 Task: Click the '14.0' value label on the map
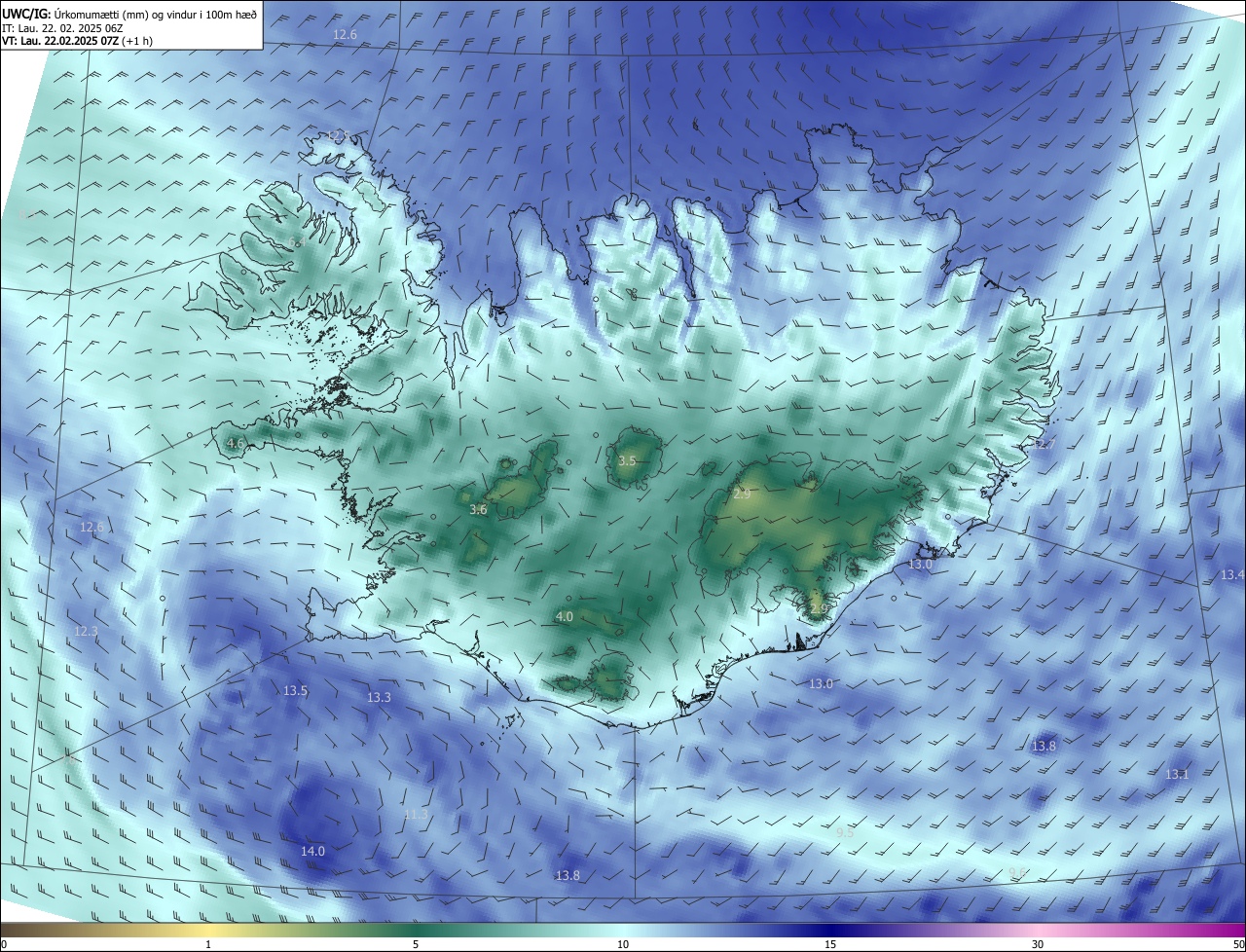[312, 851]
